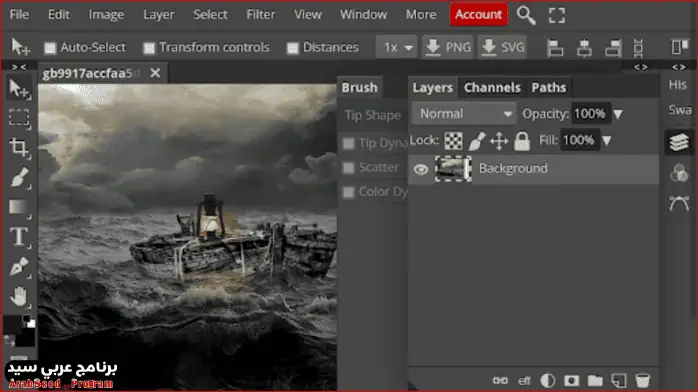The image size is (698, 392).
Task: Check the Scatter brush option
Action: [349, 168]
